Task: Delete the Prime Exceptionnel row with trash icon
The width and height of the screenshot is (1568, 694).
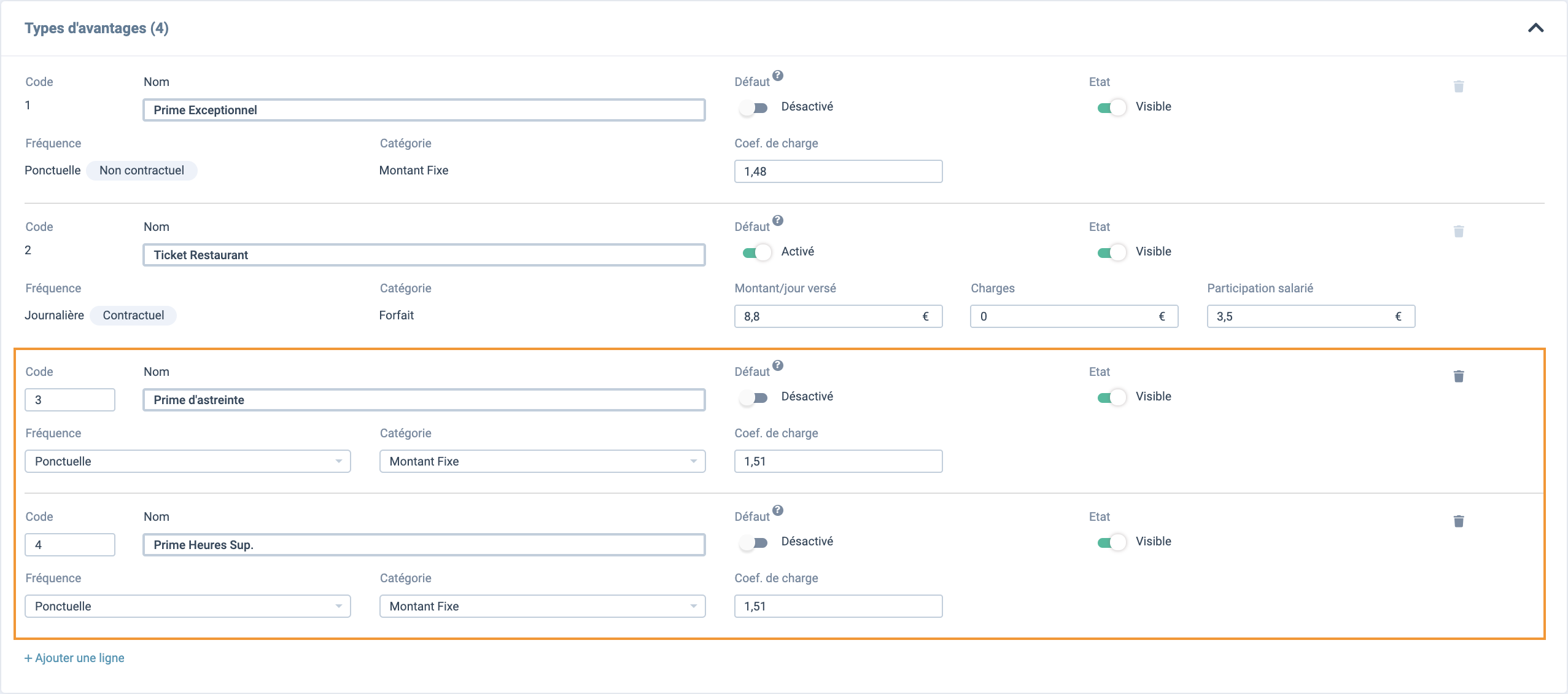Action: [1459, 87]
